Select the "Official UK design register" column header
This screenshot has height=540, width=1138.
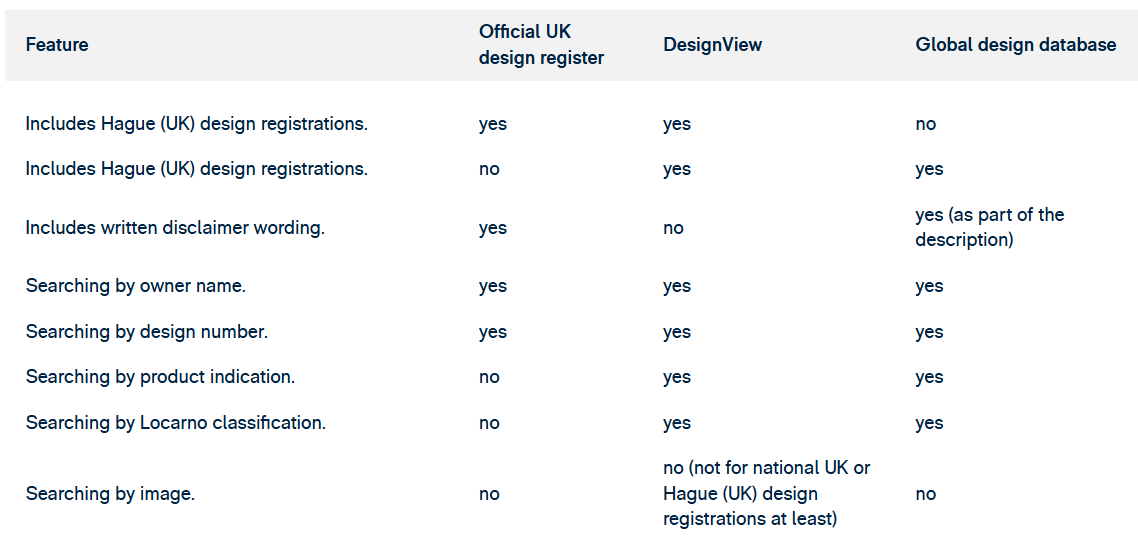click(541, 45)
